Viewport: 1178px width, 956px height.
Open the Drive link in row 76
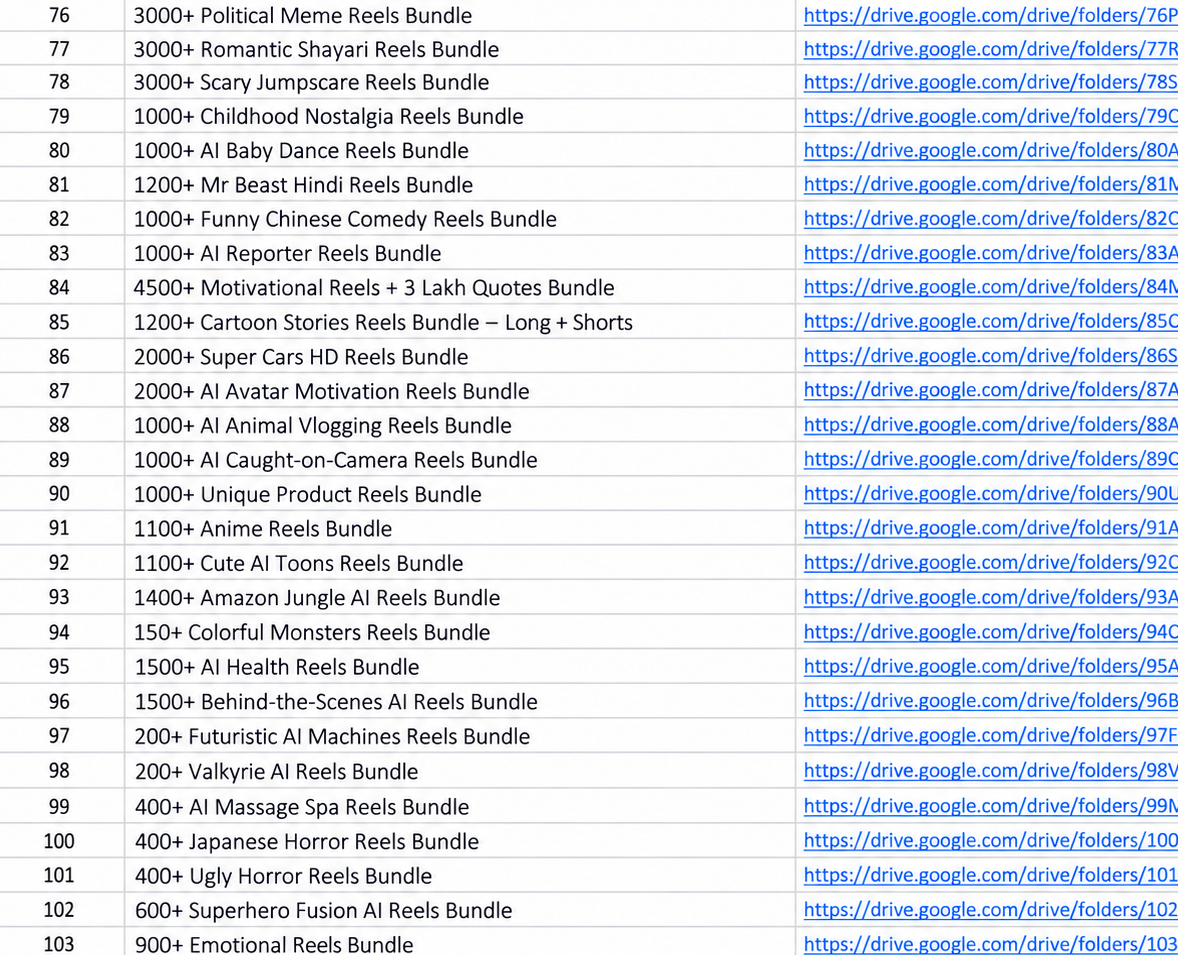click(990, 15)
